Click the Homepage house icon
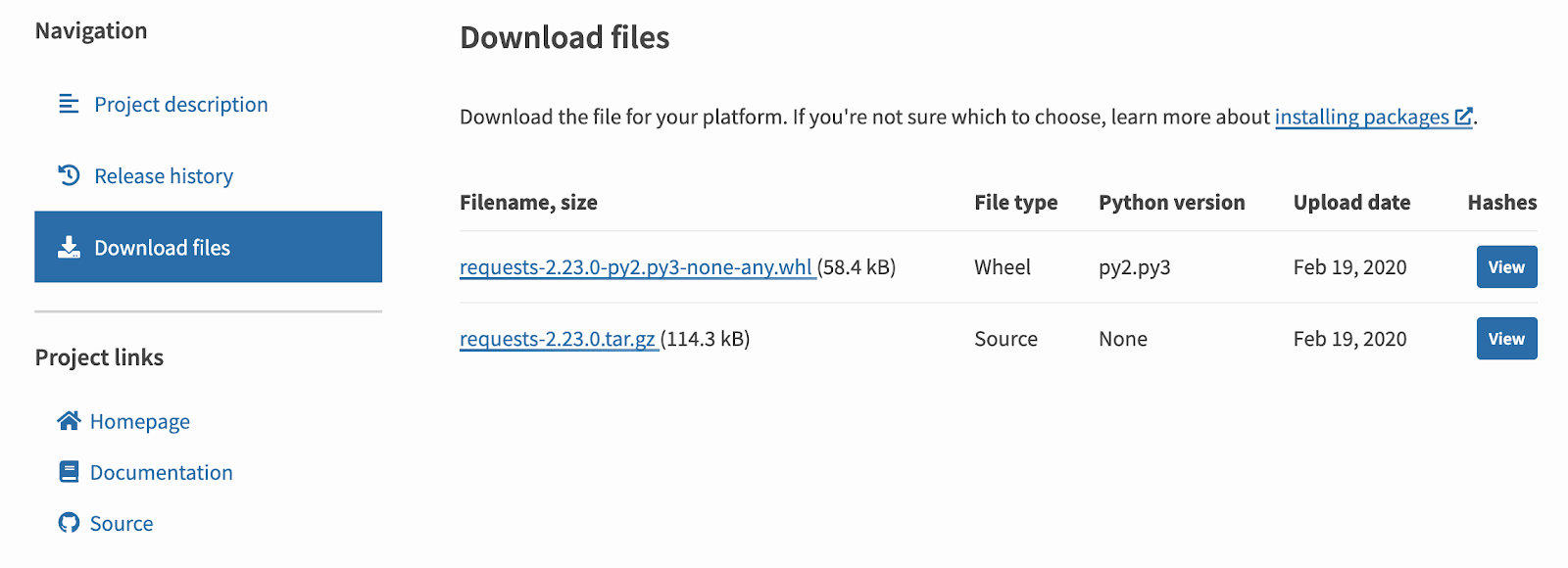 tap(69, 421)
